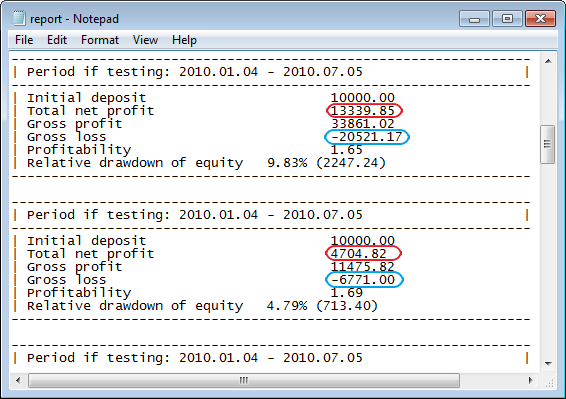Click 'Total net profit' label in first report
This screenshot has height=399, width=566.
[x=90, y=110]
